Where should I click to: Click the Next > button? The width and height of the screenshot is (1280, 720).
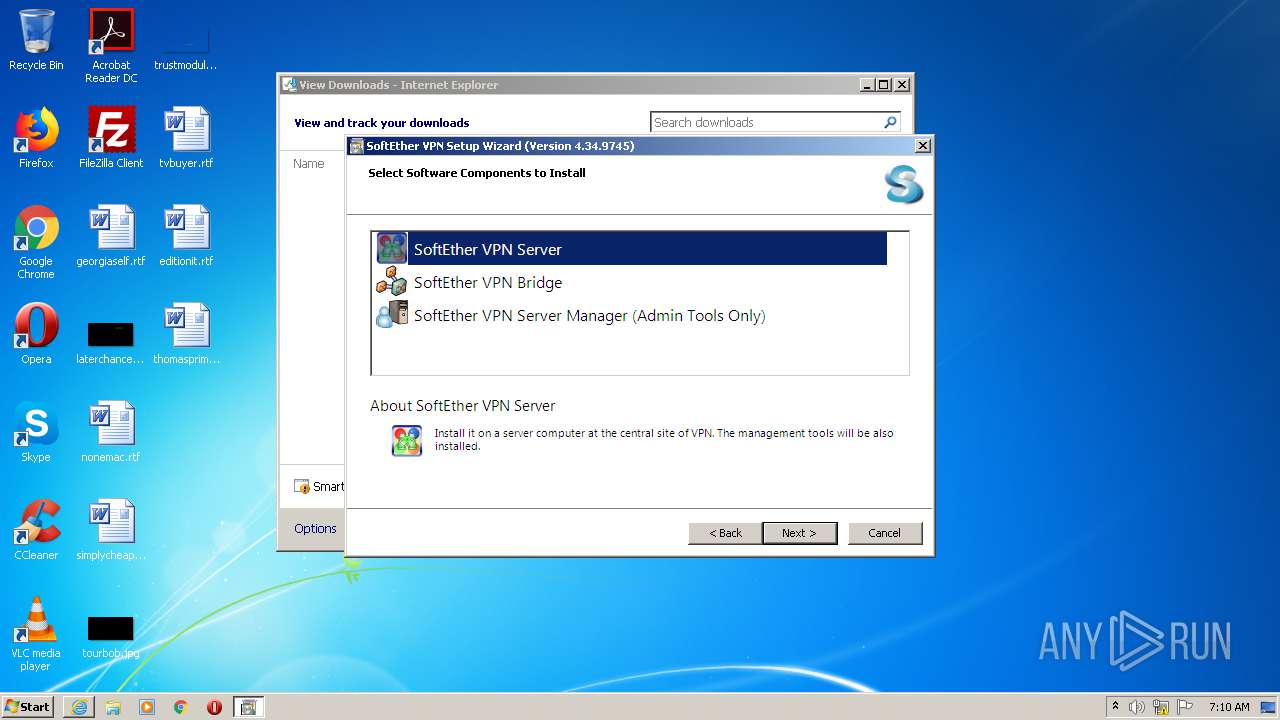pos(801,533)
